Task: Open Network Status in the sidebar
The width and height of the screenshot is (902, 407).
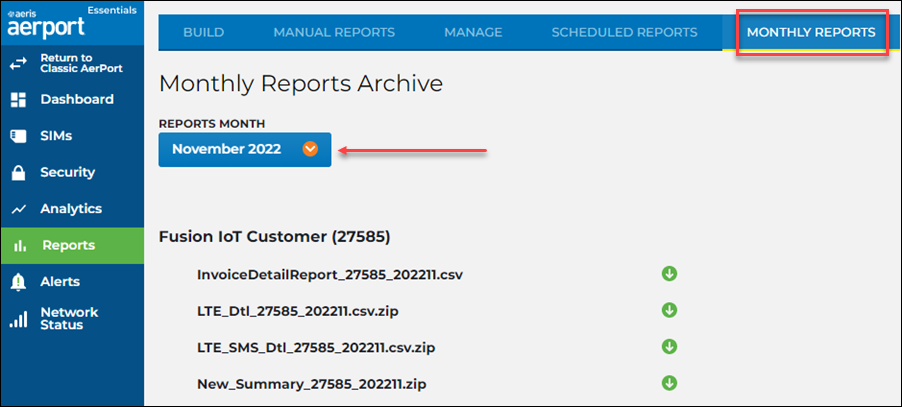Action: point(72,319)
